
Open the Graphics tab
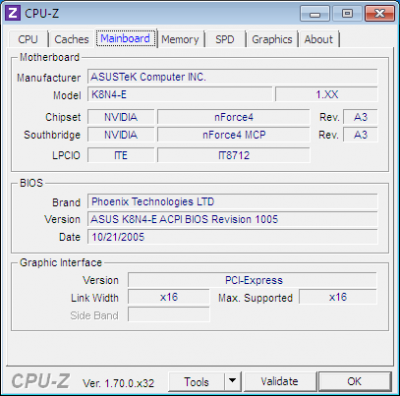tap(272, 39)
